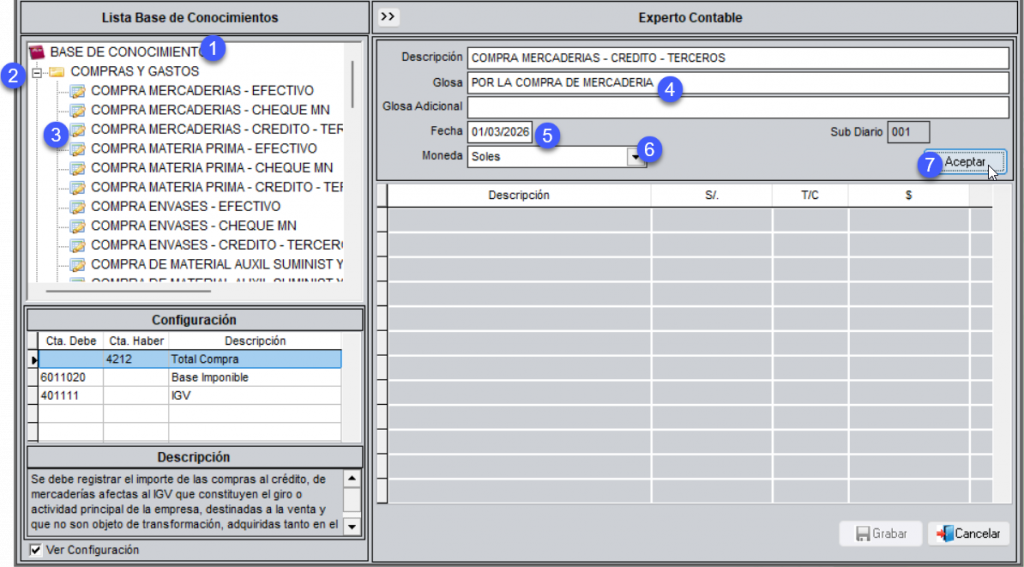The image size is (1024, 567).
Task: Click the COMPRAS Y GASTOS folder icon
Action: coord(57,71)
